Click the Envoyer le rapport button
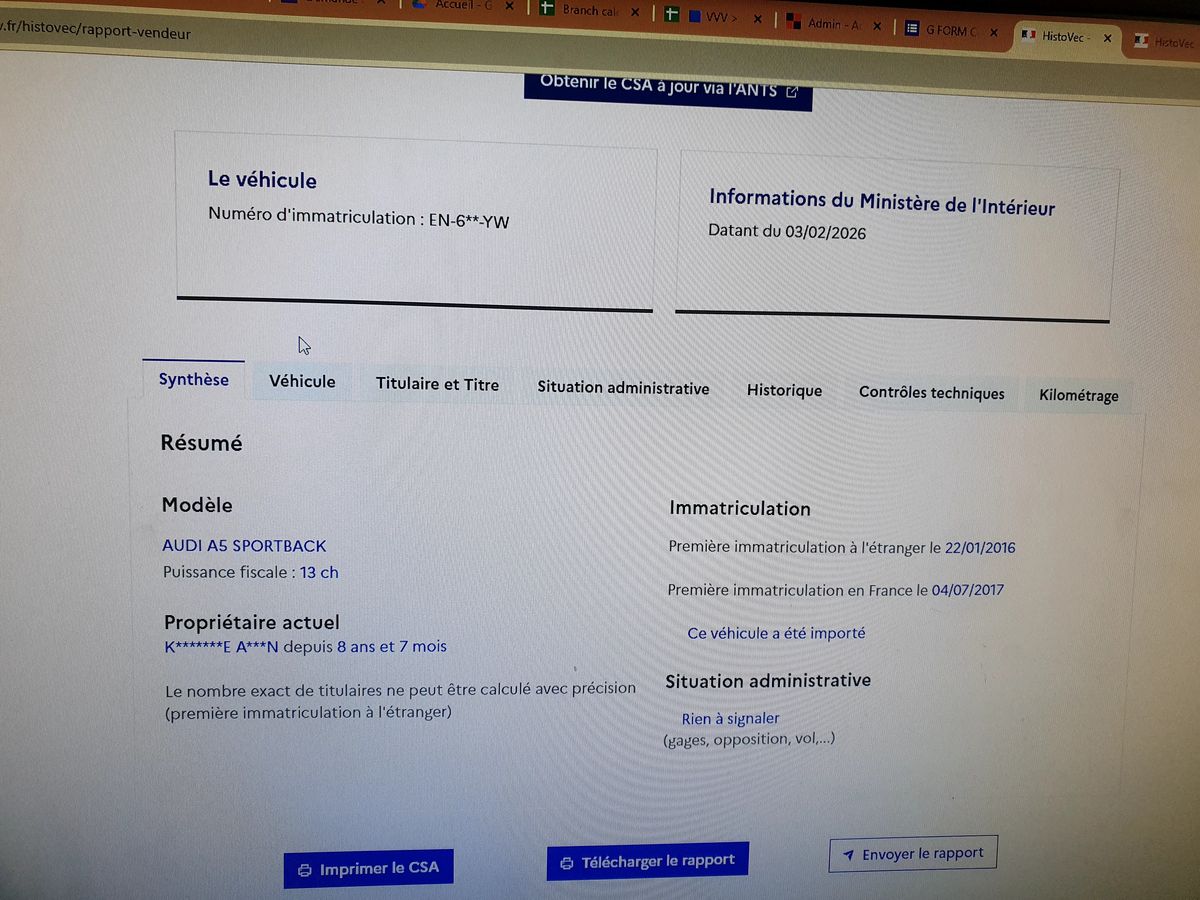Viewport: 1200px width, 900px height. coord(913,854)
